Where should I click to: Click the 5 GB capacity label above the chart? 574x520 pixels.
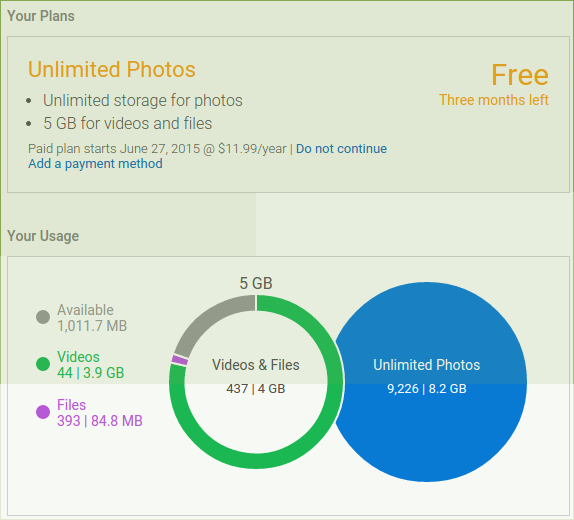256,283
